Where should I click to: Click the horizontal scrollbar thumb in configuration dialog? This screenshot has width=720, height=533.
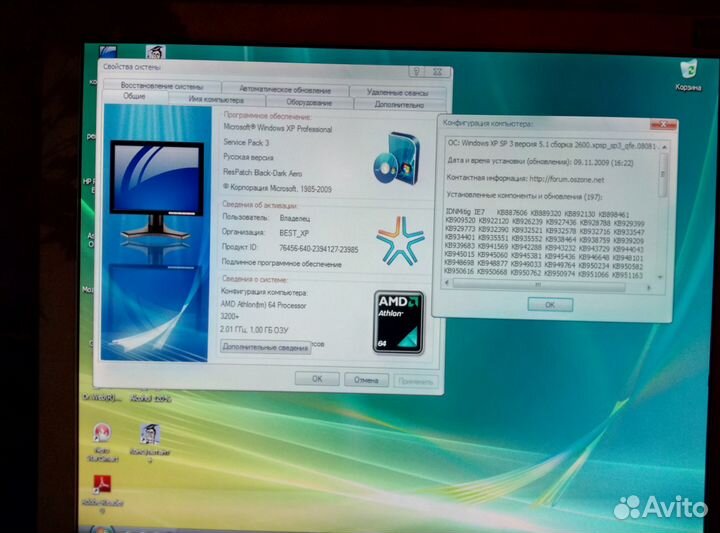539,285
